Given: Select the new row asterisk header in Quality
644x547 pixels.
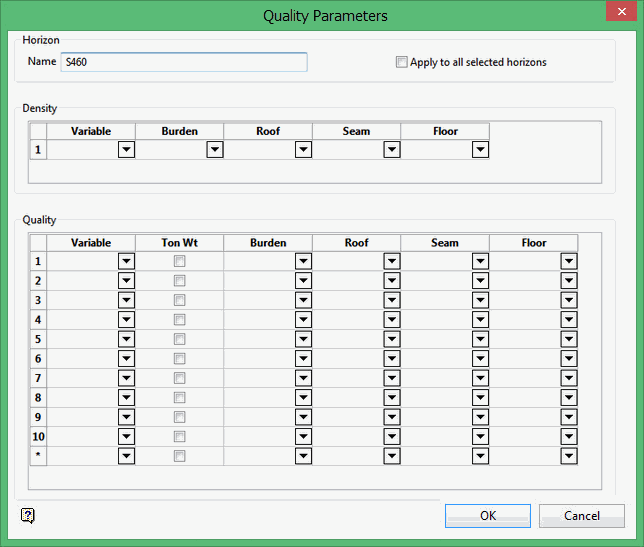Looking at the screenshot, I should click(x=38, y=456).
